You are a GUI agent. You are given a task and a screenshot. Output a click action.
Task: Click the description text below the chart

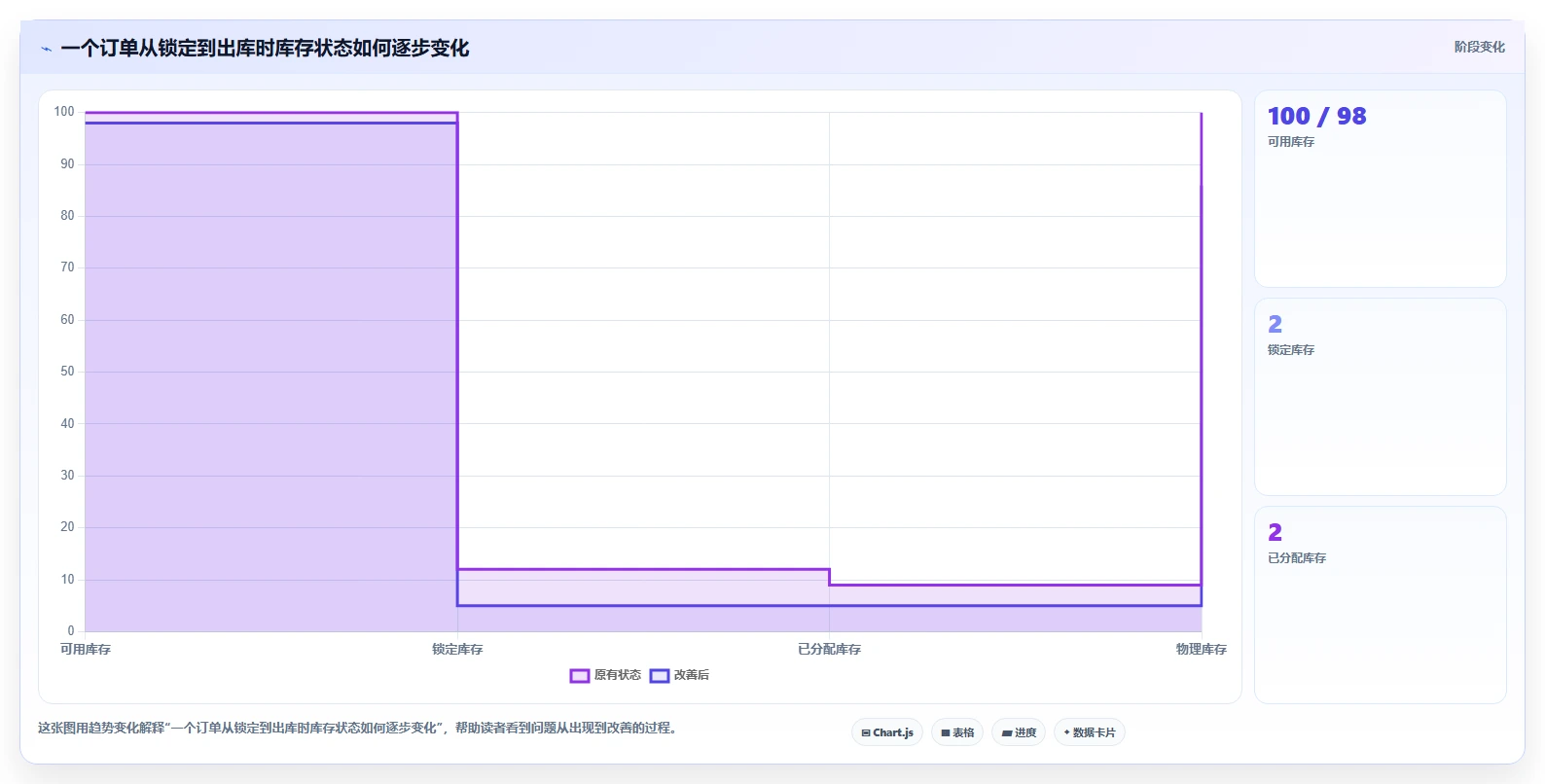tap(357, 728)
